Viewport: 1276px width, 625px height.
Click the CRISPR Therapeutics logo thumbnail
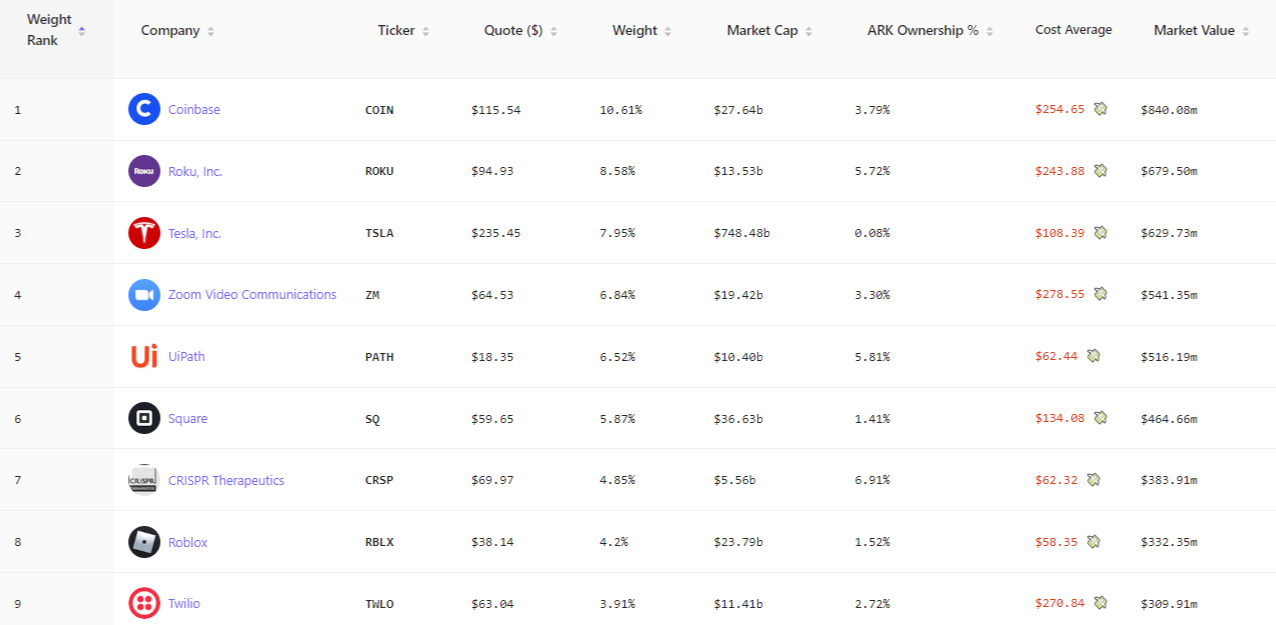click(x=144, y=480)
